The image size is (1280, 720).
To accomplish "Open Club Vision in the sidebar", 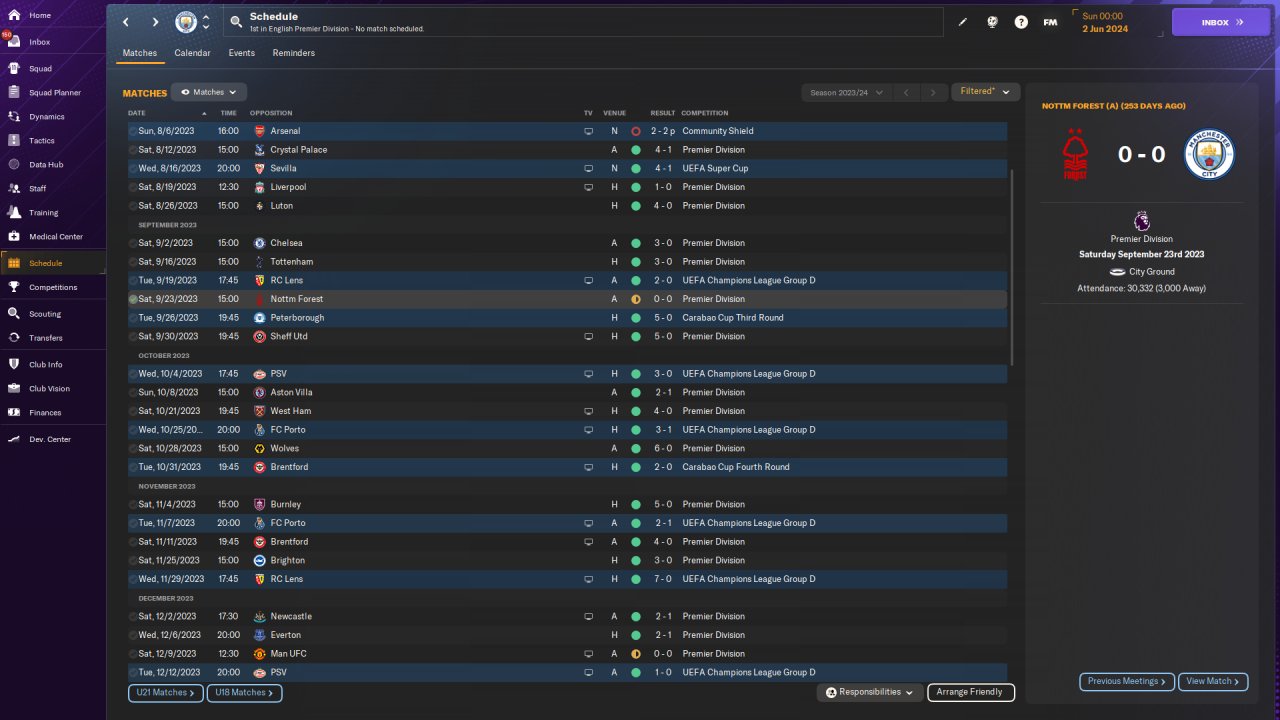I will coord(49,389).
